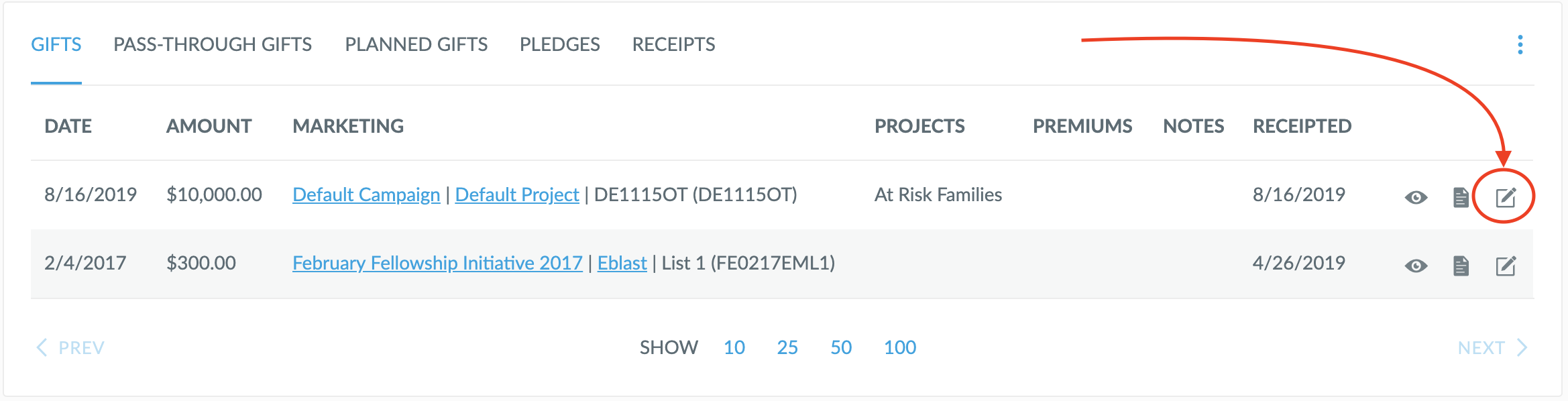This screenshot has height=401, width=1568.
Task: Switch to the Planned Gifts tab
Action: (x=416, y=44)
